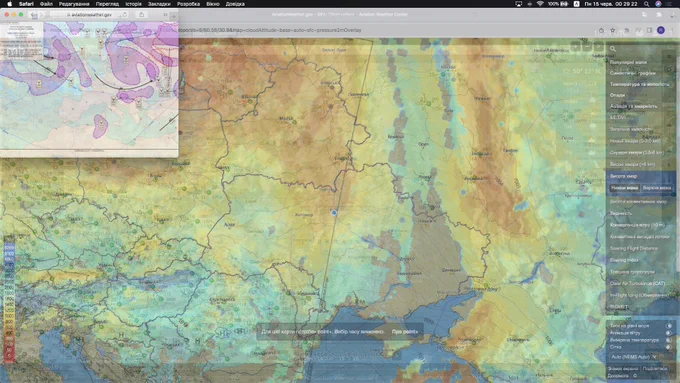Viewport: 680px width, 383px height.
Task: Open Auto (NEMS Auto) model dropdown
Action: (634, 357)
